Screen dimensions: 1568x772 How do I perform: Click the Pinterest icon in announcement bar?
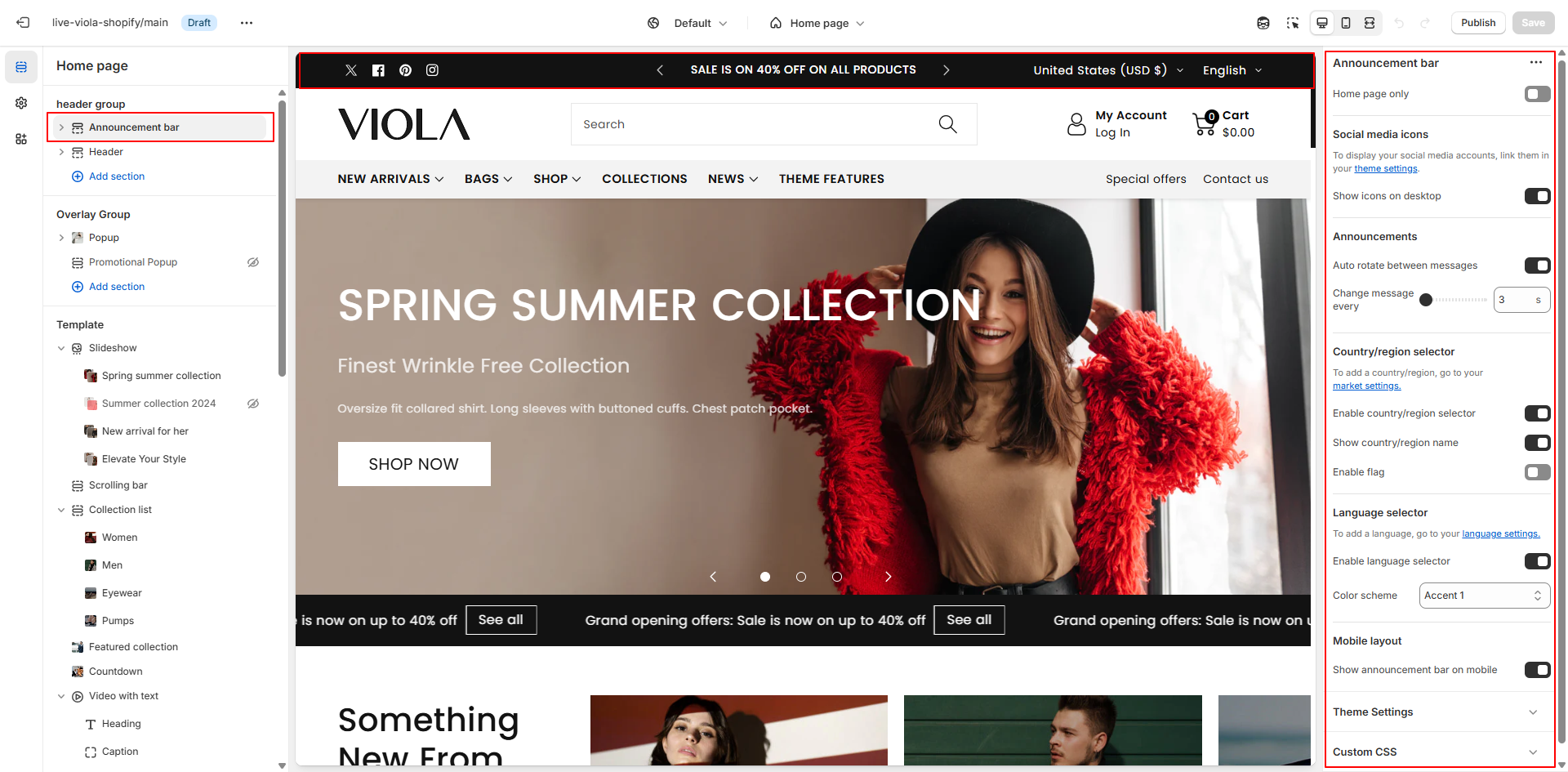[405, 70]
